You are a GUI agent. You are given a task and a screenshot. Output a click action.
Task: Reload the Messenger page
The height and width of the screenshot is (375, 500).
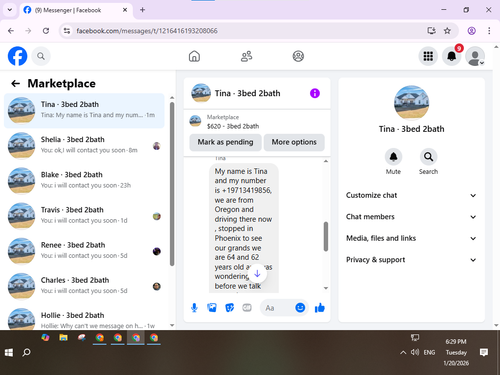(x=46, y=31)
